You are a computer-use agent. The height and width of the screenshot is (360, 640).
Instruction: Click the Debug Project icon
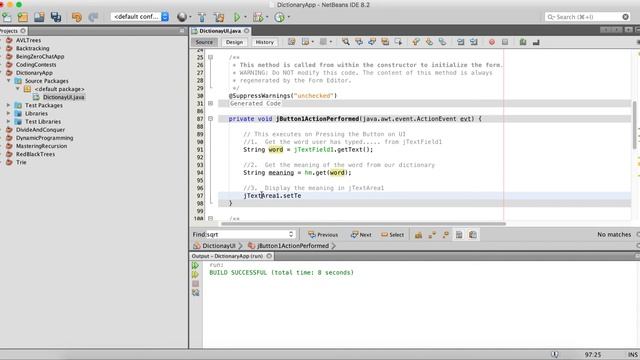pyautogui.click(x=258, y=17)
